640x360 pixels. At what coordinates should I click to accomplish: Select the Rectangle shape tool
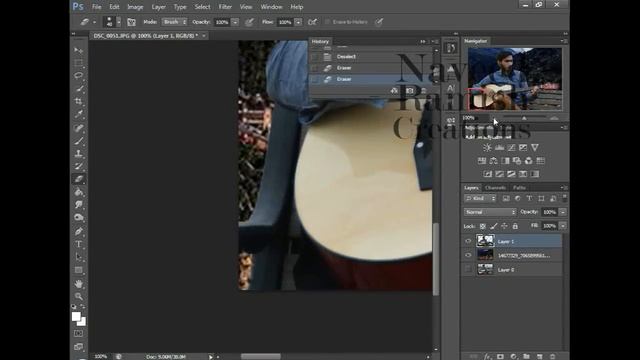[x=78, y=270]
